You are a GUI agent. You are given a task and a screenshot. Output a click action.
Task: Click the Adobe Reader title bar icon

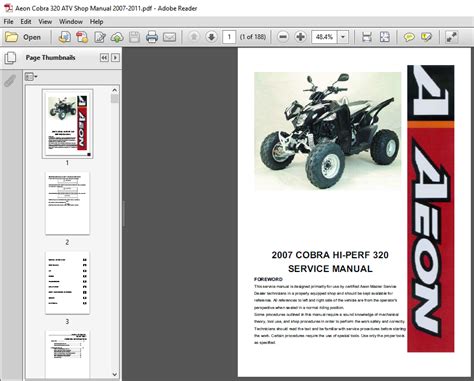coord(8,8)
